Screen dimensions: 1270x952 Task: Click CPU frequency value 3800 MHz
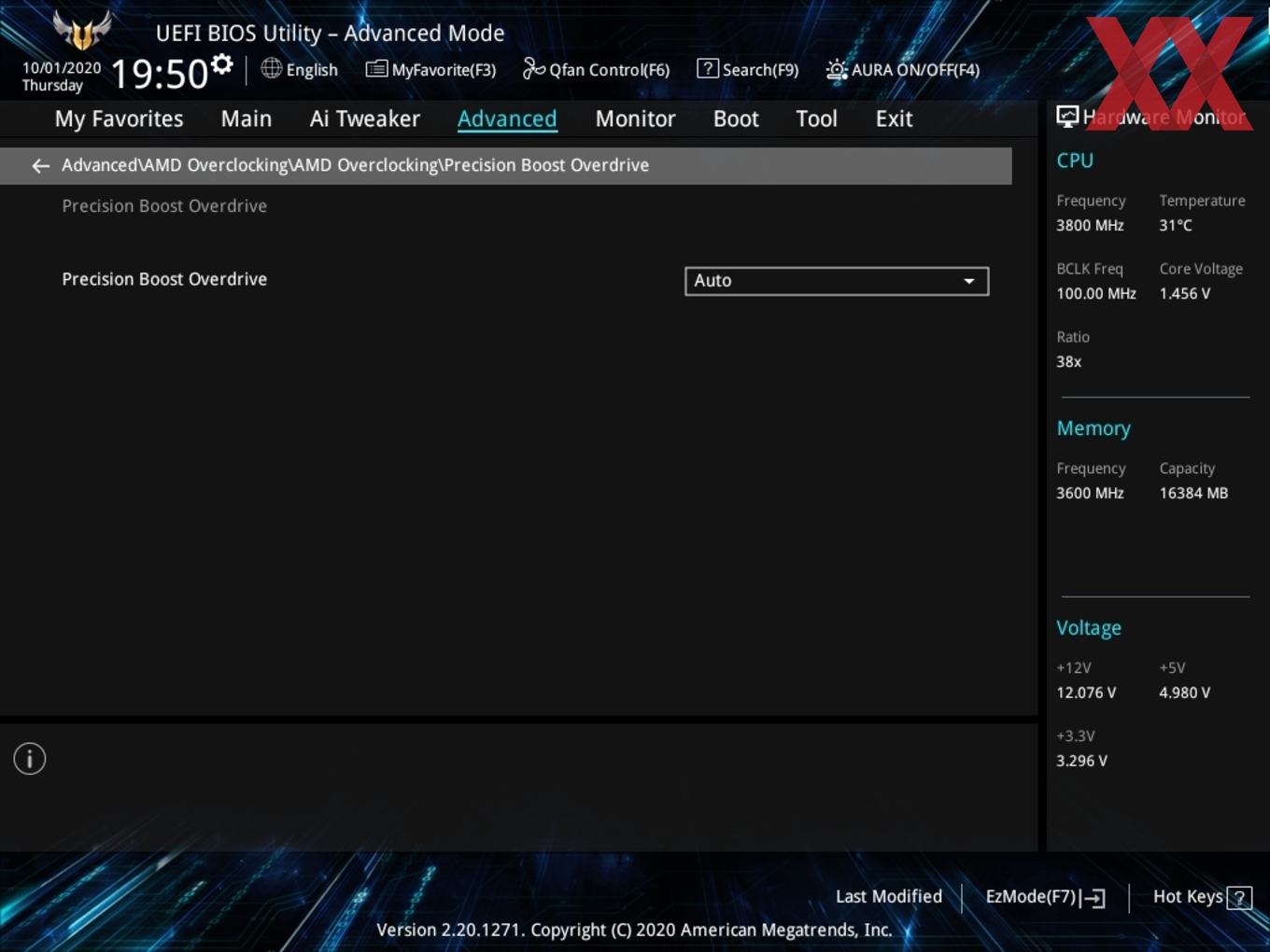1090,225
